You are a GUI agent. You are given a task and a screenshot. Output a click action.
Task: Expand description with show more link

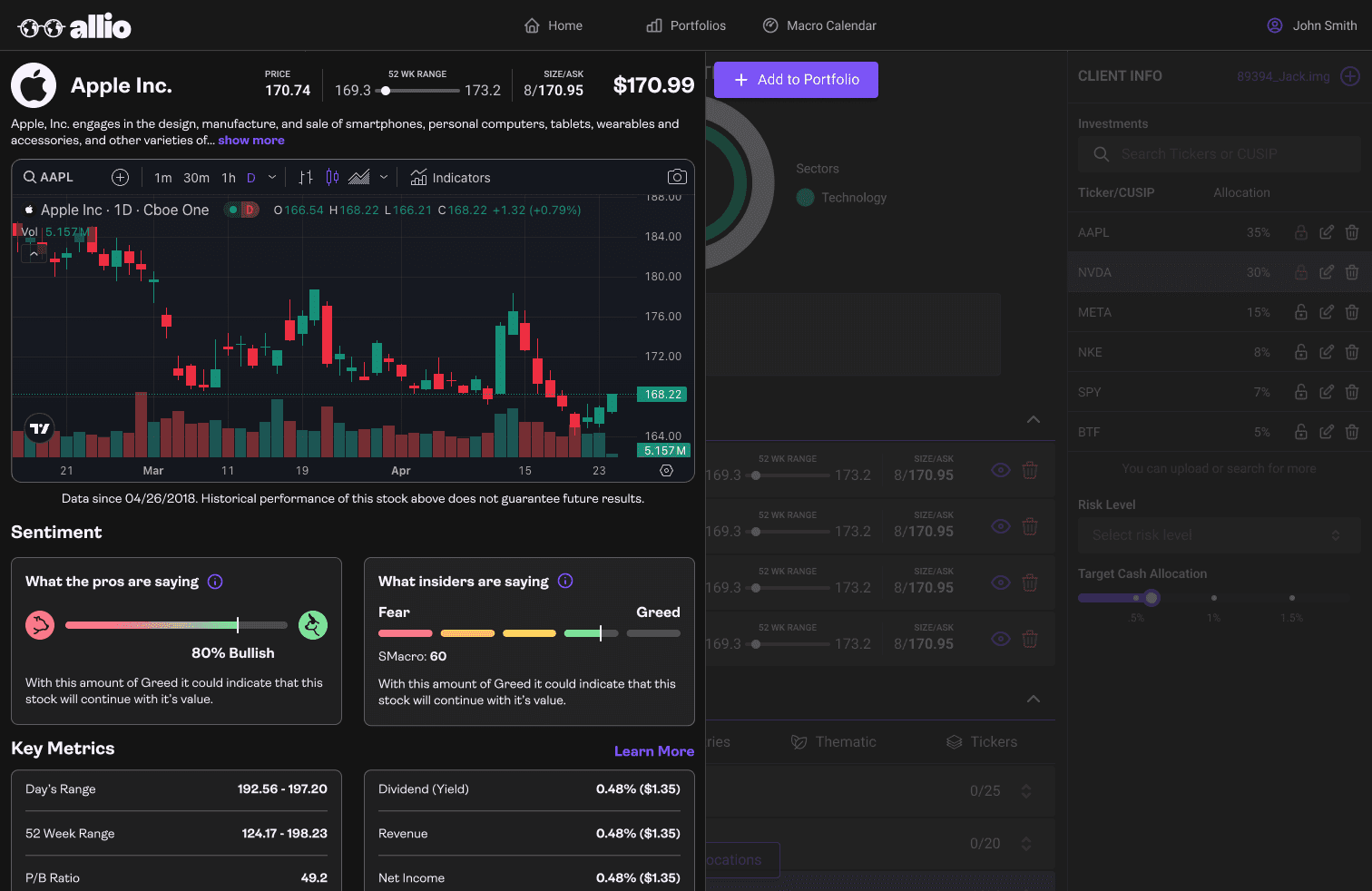251,141
